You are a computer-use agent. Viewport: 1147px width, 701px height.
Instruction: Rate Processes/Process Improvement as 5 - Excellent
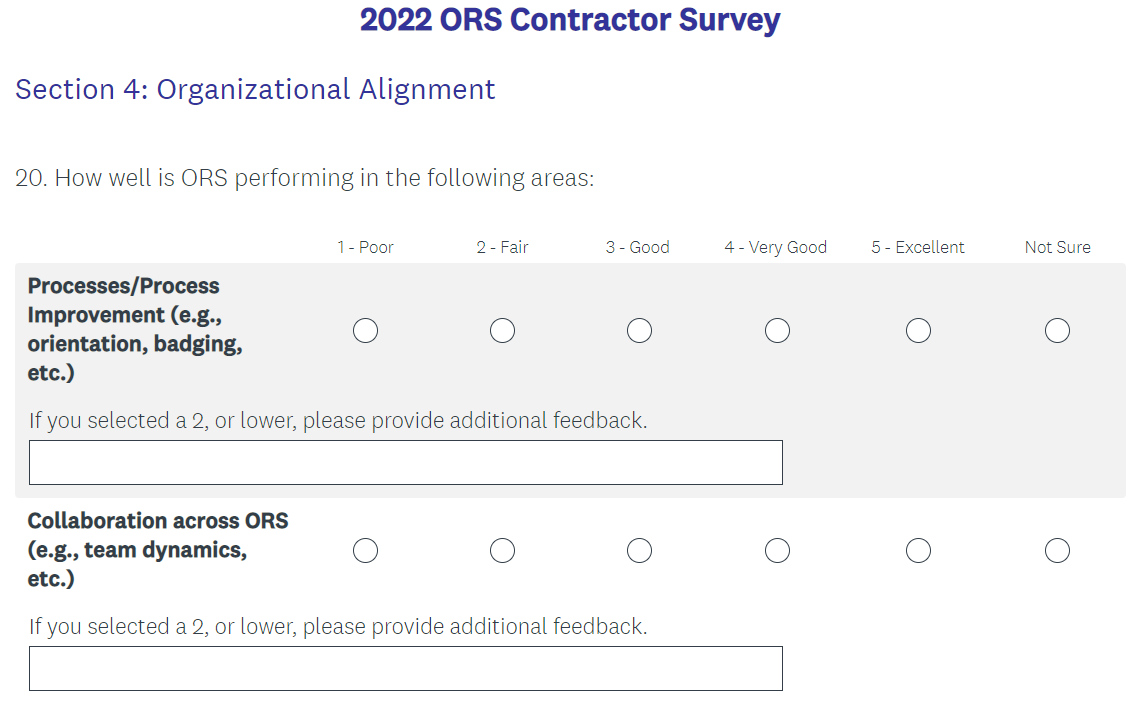click(918, 330)
